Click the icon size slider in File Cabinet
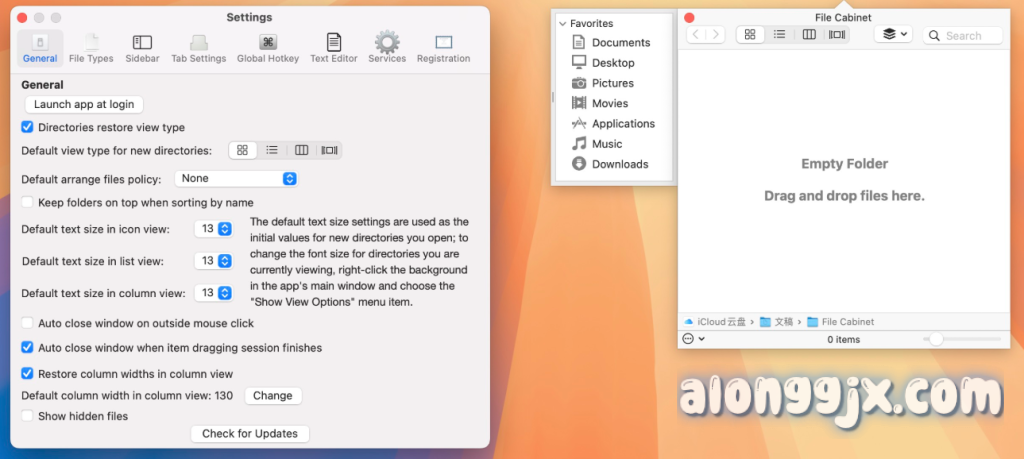 coord(962,339)
